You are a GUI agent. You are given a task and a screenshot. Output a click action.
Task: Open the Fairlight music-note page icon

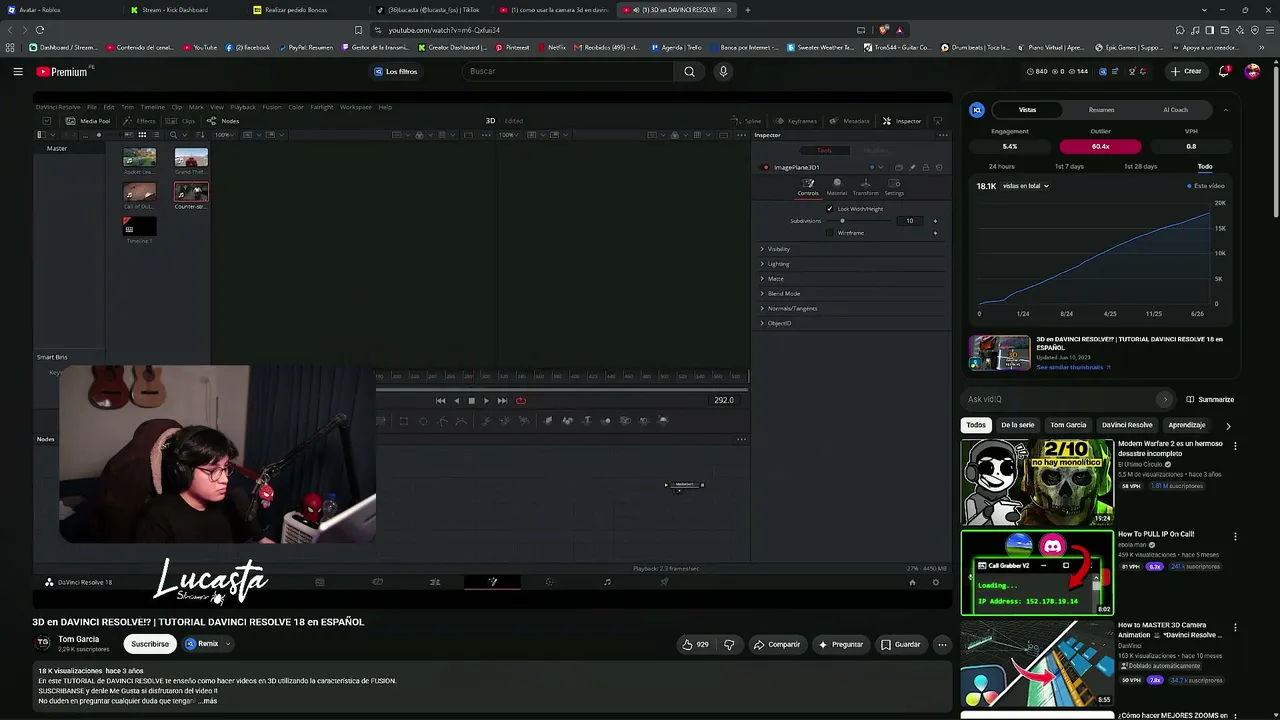[x=607, y=582]
